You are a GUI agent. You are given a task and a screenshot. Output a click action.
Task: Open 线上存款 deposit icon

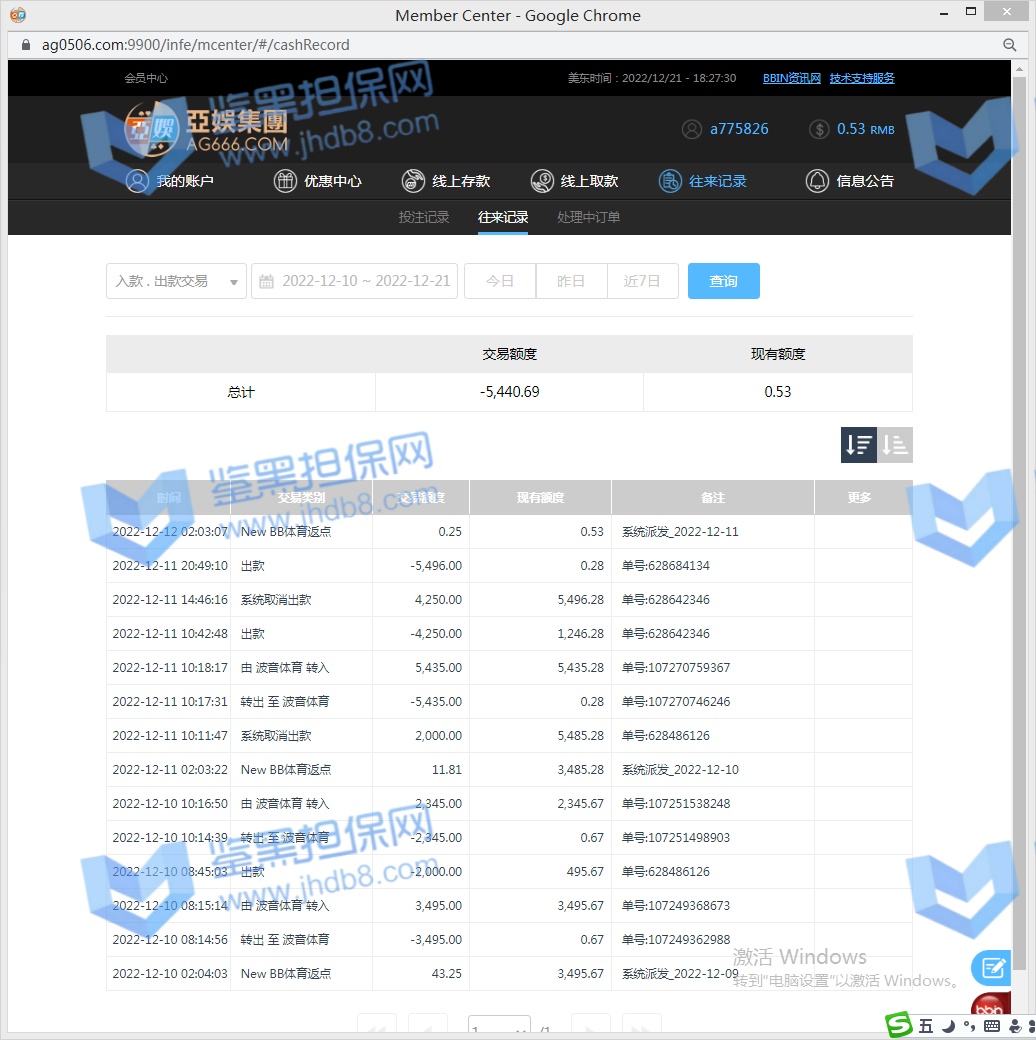tap(413, 181)
